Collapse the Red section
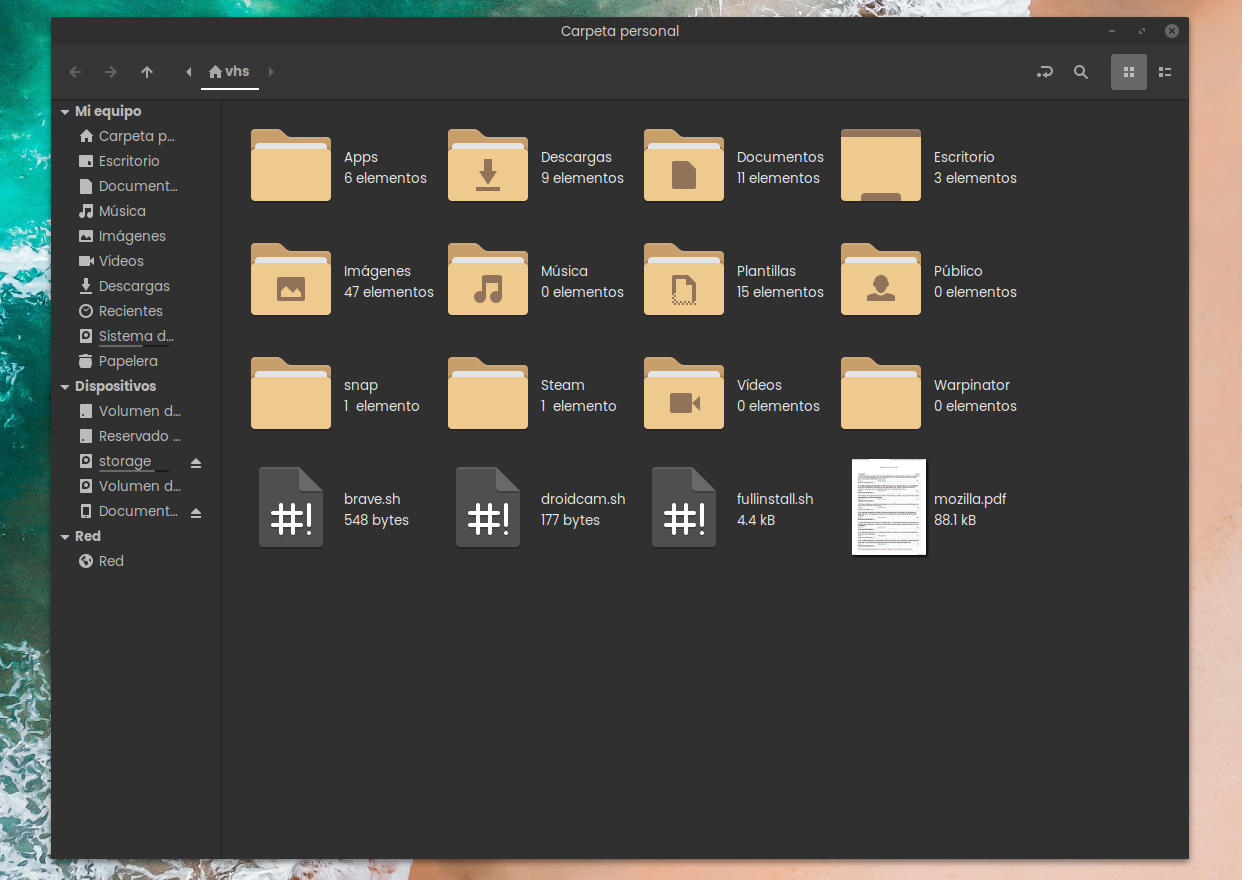Screen dimensions: 1242x880 (x=65, y=535)
